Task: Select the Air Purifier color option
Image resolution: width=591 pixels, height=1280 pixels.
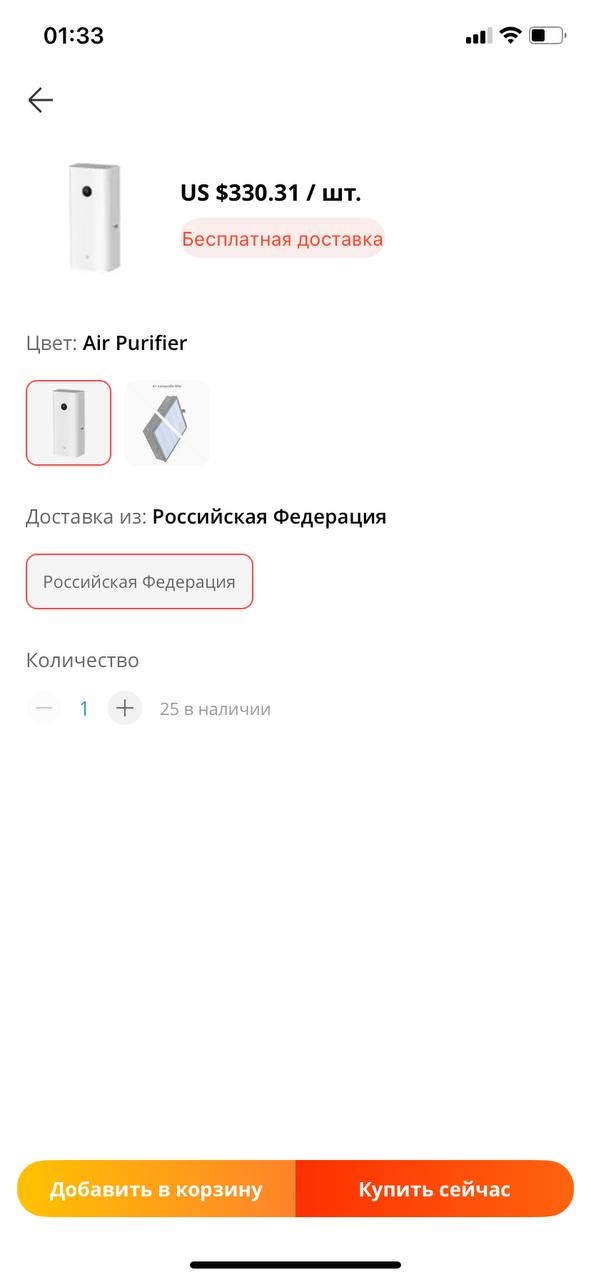Action: pyautogui.click(x=69, y=423)
